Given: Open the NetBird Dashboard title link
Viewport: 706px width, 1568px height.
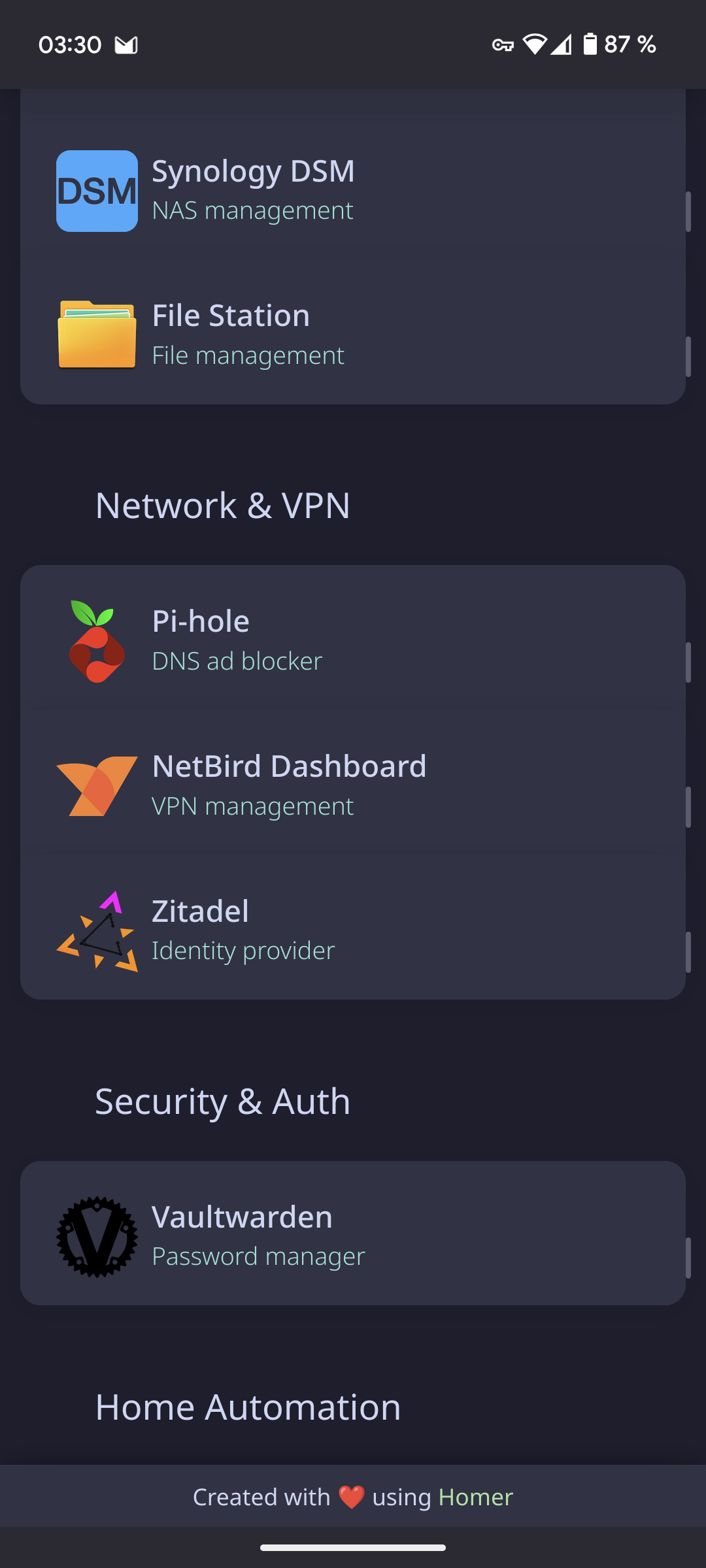Looking at the screenshot, I should [x=289, y=766].
